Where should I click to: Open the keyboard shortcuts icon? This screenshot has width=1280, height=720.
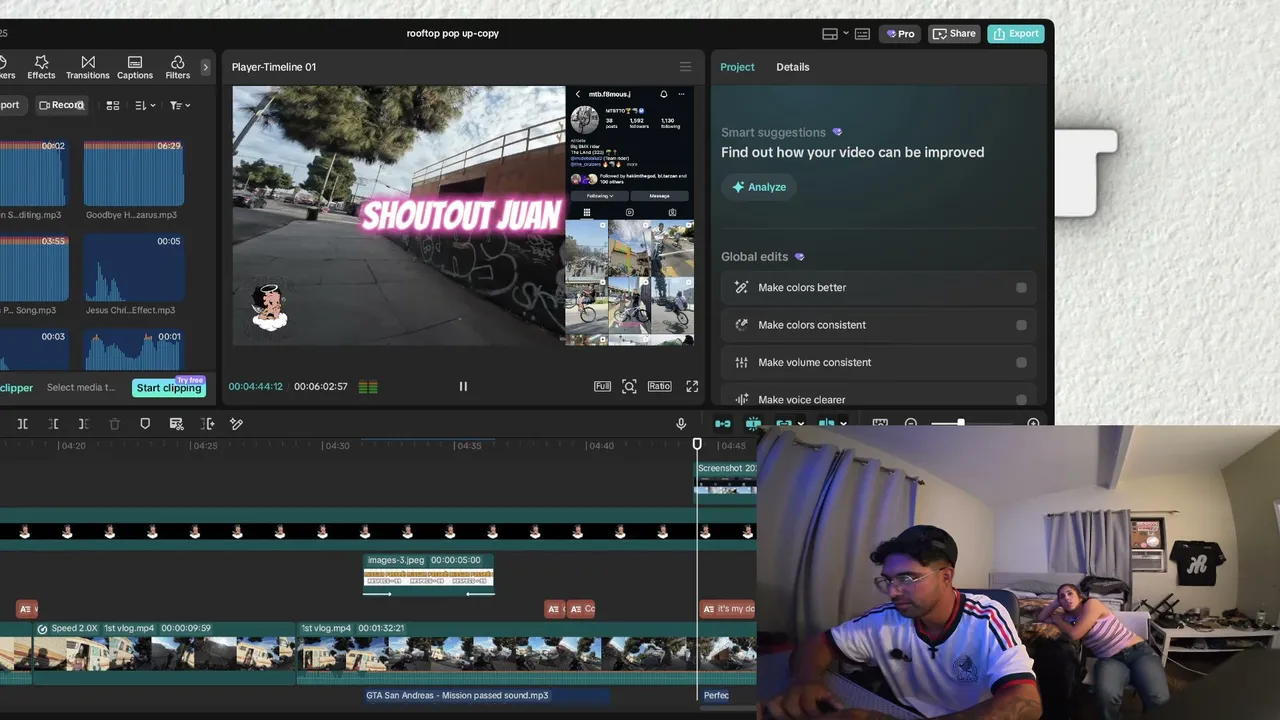pos(862,34)
